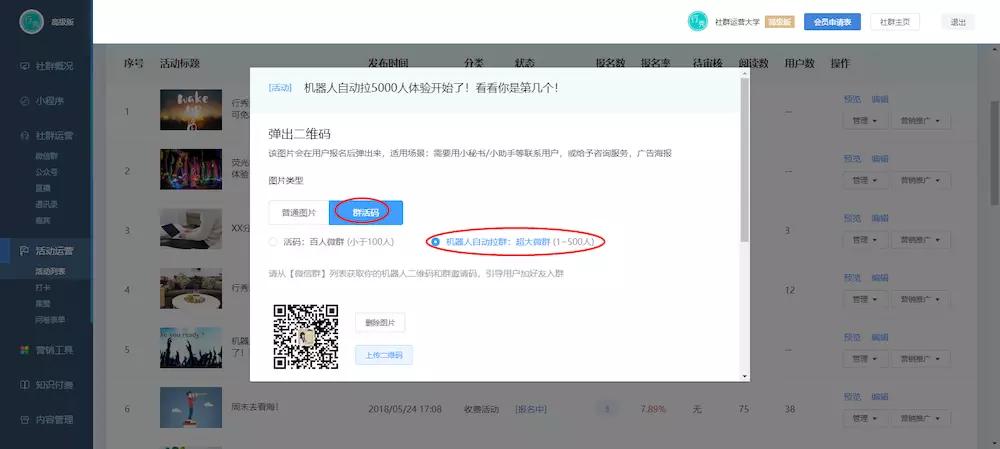Screen dimensions: 1000x449
Task: Open 活动列表 in sidebar submenu
Action: 50,272
